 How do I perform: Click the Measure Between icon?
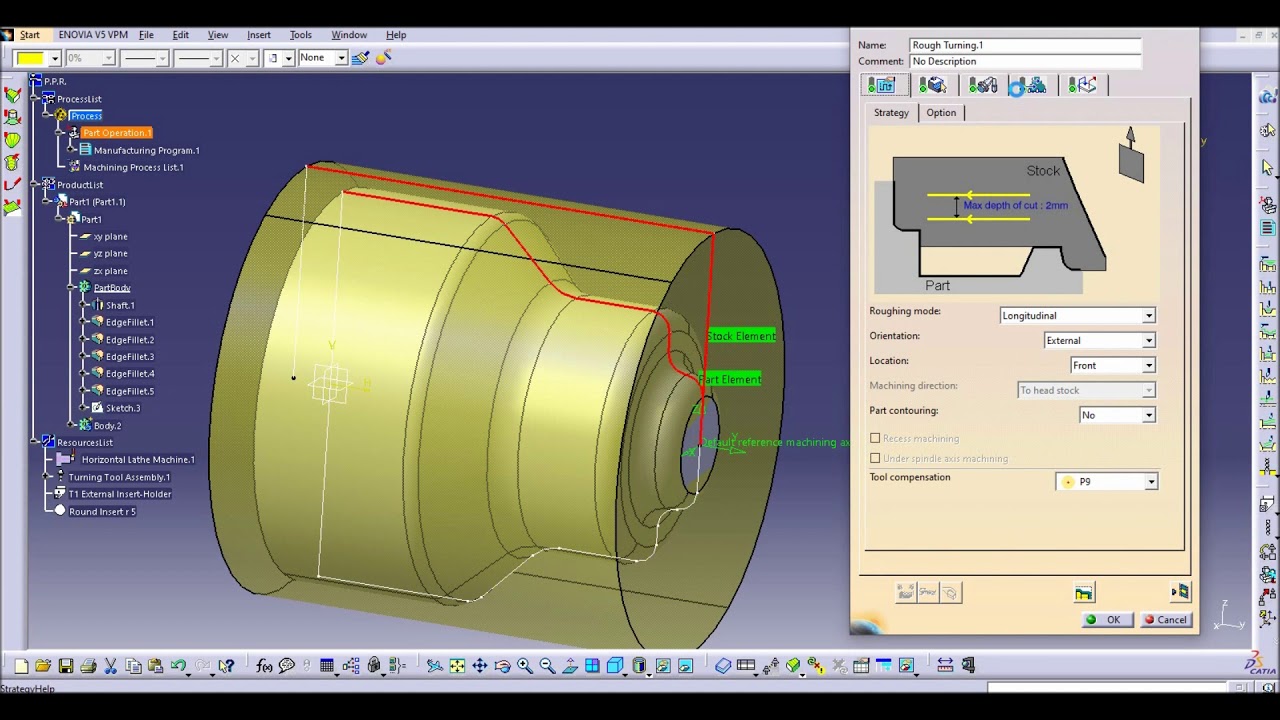click(945, 666)
